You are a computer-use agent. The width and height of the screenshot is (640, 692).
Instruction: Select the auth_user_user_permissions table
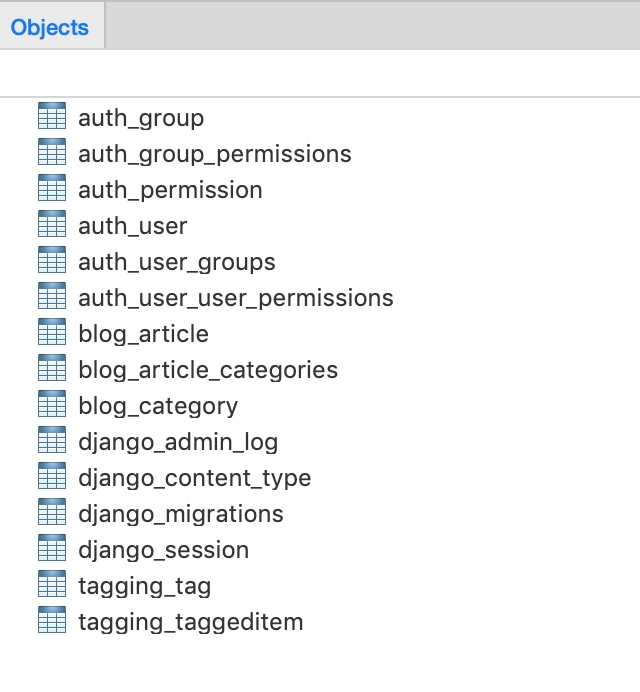[x=236, y=298]
